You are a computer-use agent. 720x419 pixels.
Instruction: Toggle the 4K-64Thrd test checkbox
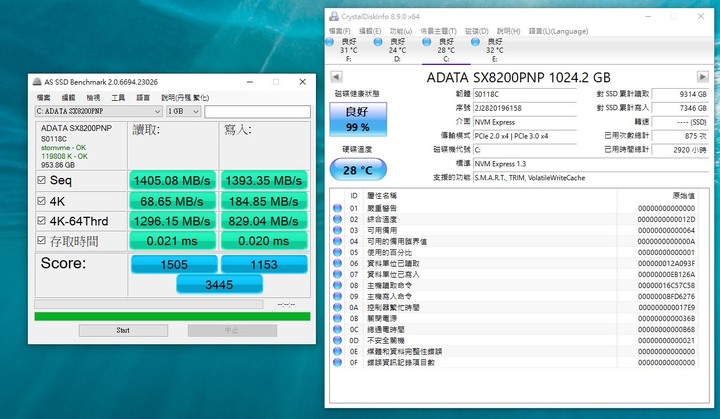(x=41, y=221)
